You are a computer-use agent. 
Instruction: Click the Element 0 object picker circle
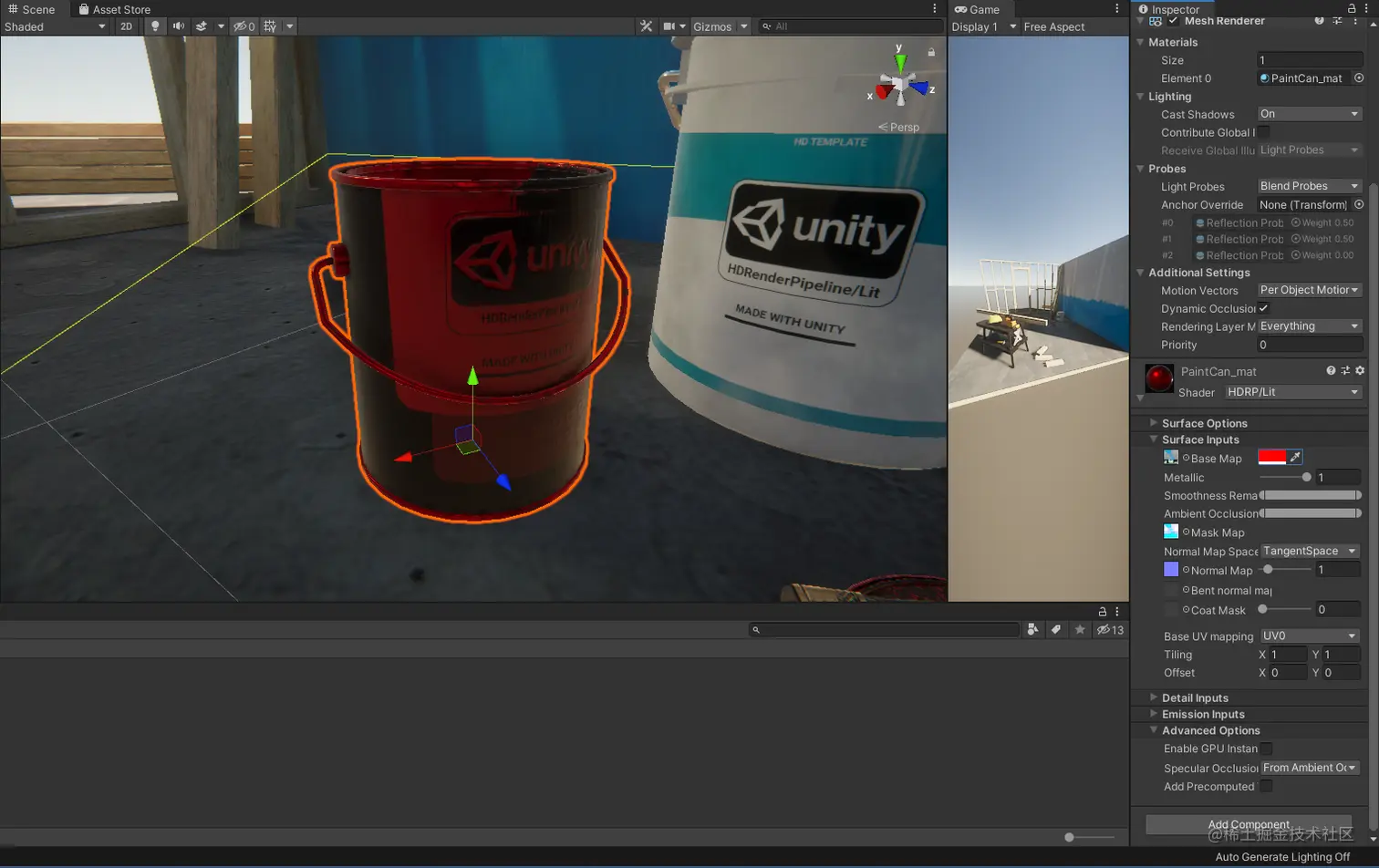click(1359, 78)
